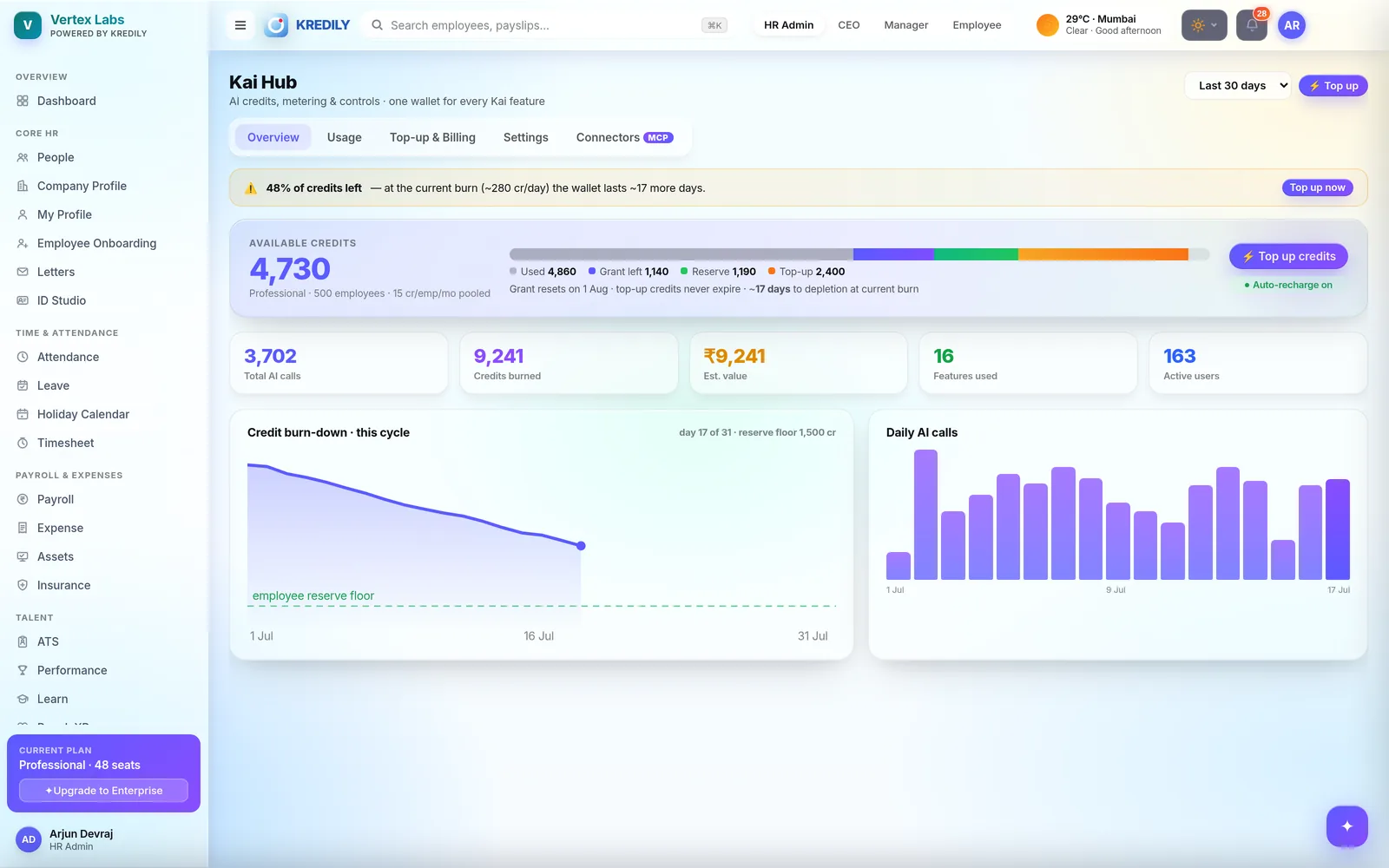Screen dimensions: 1389x868
Task: Click the People sidebar icon
Action: [x=23, y=157]
